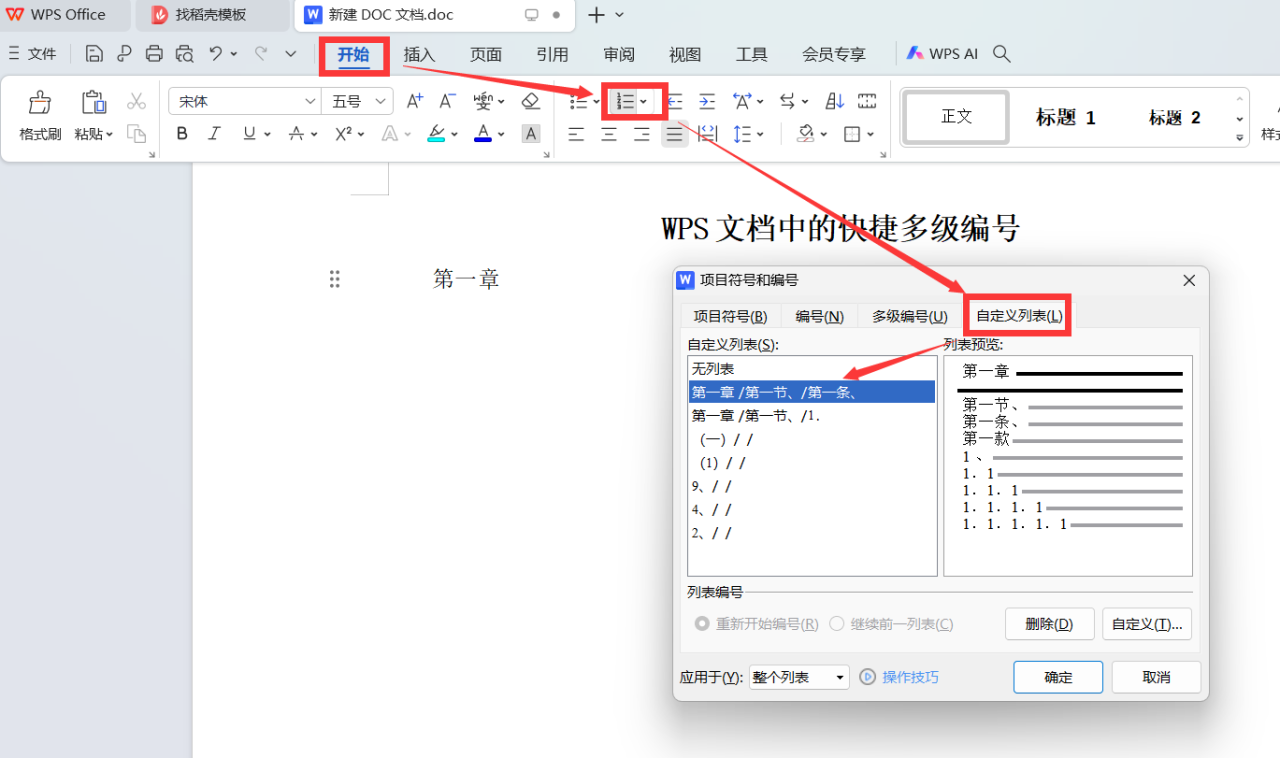Image resolution: width=1280 pixels, height=758 pixels.
Task: Click the eraser Clear Formatting icon
Action: tap(531, 101)
